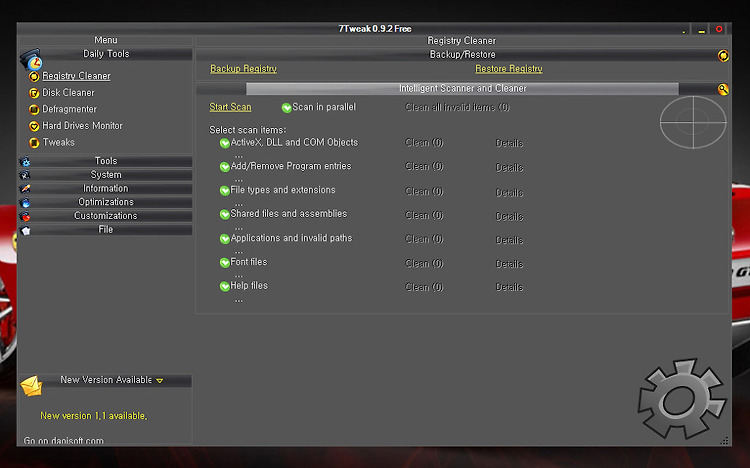Click the large gear icon
The image size is (750, 468).
[681, 399]
